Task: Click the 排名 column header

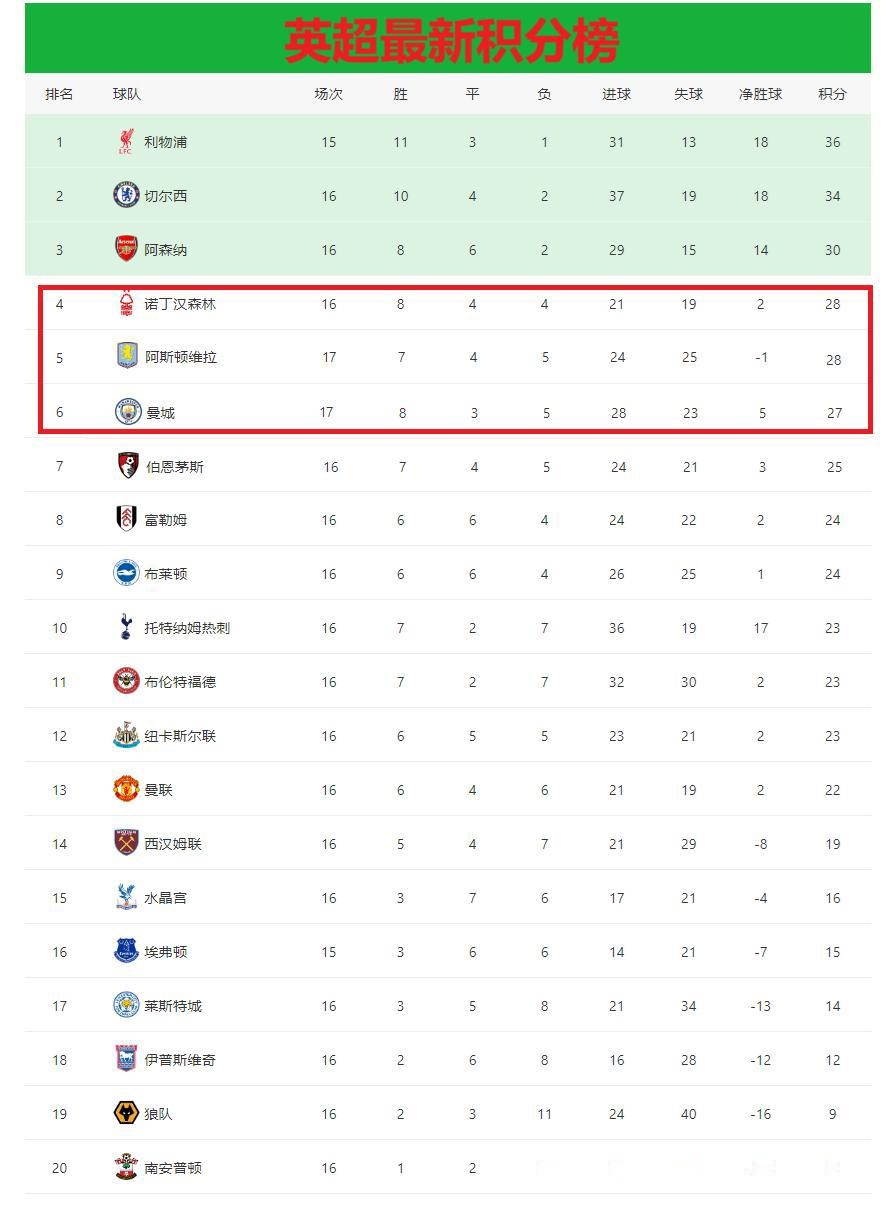Action: tap(59, 94)
